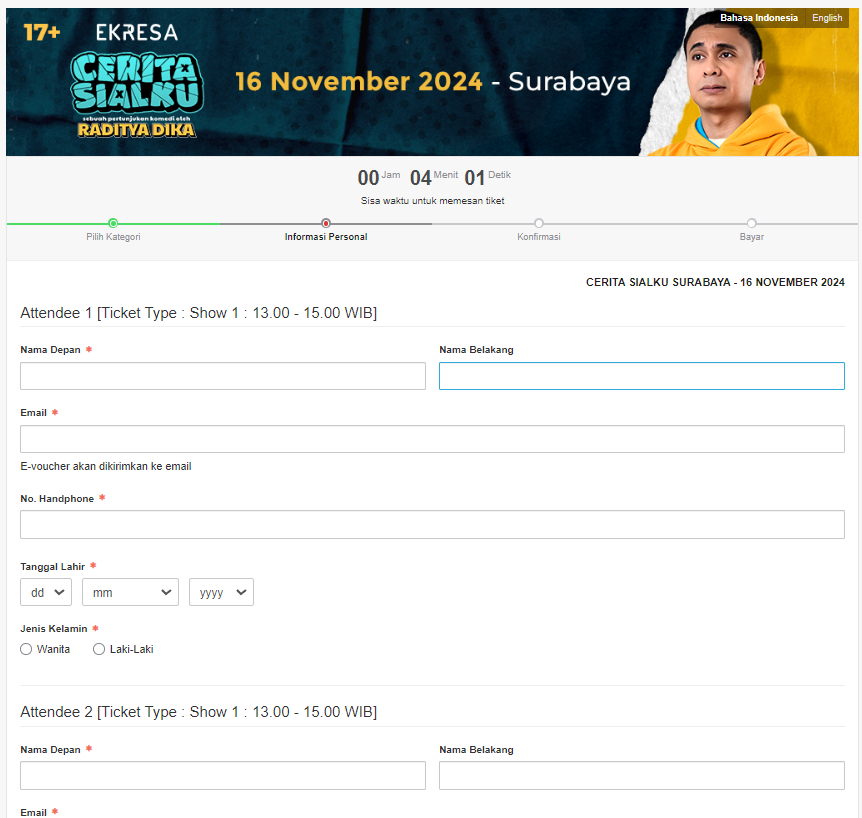Click "Sisa waktu untuk memesan tiket" text

(x=432, y=201)
